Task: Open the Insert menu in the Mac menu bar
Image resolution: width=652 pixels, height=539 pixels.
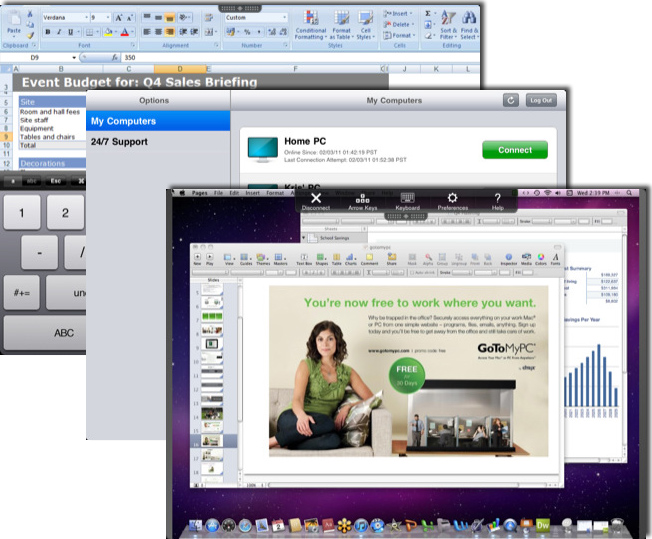Action: tap(252, 193)
